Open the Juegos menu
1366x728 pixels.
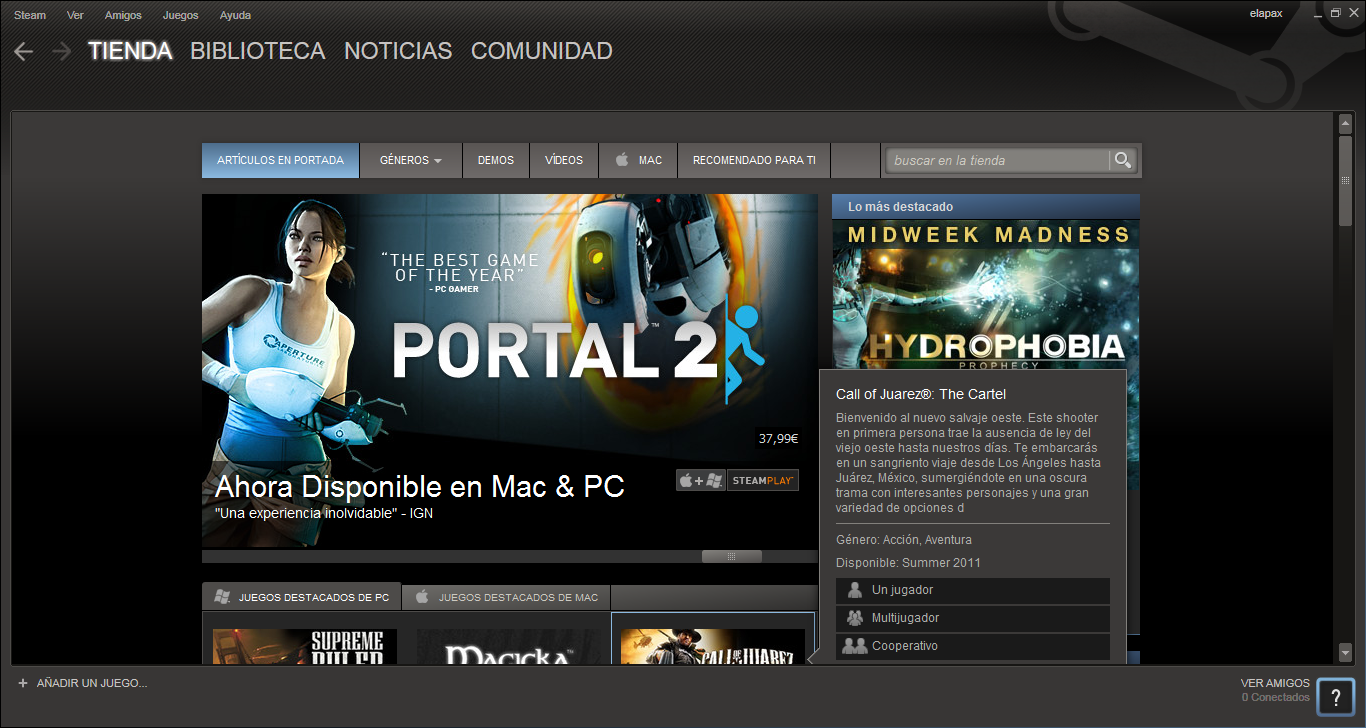180,15
